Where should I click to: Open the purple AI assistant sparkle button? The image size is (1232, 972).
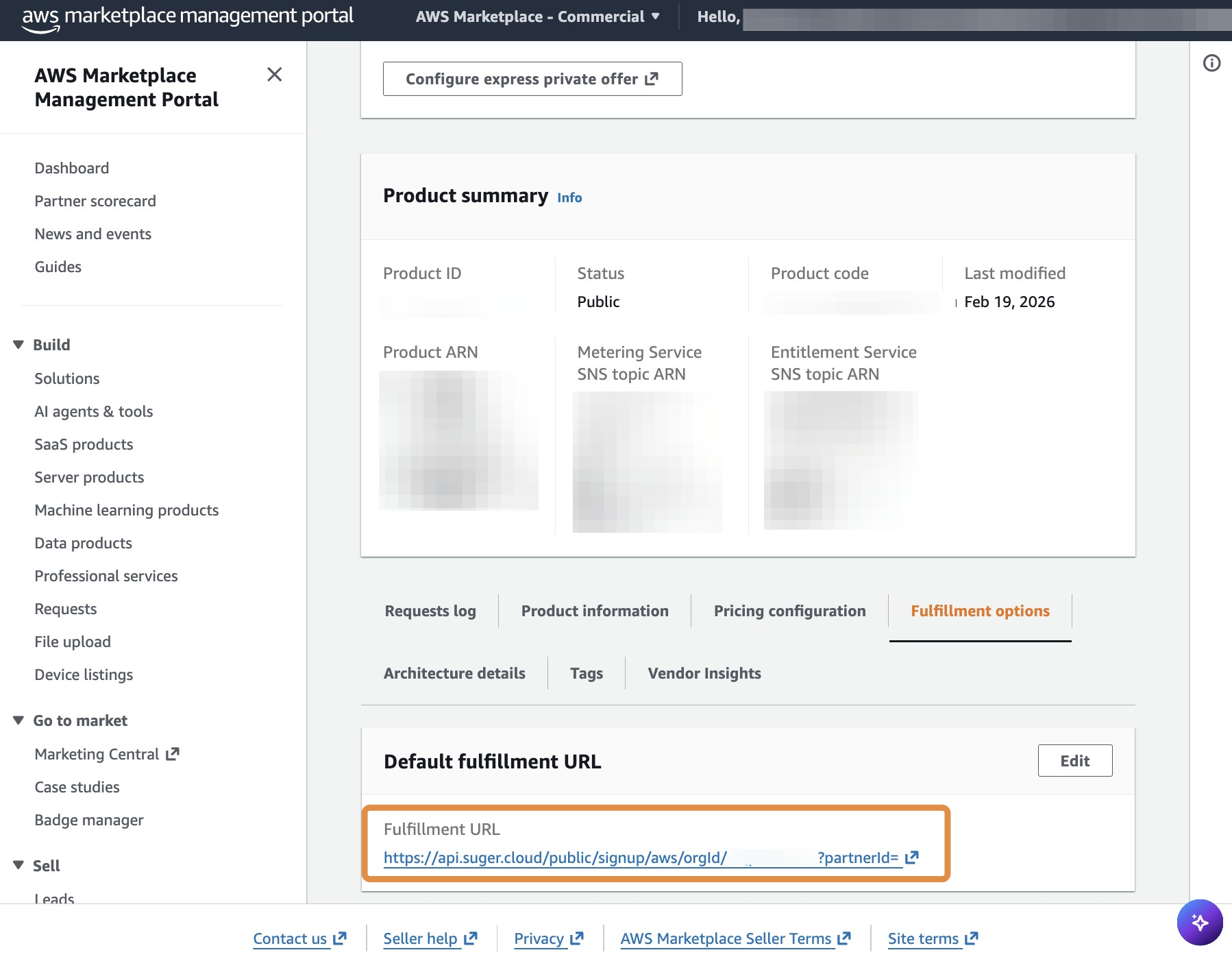tap(1200, 922)
